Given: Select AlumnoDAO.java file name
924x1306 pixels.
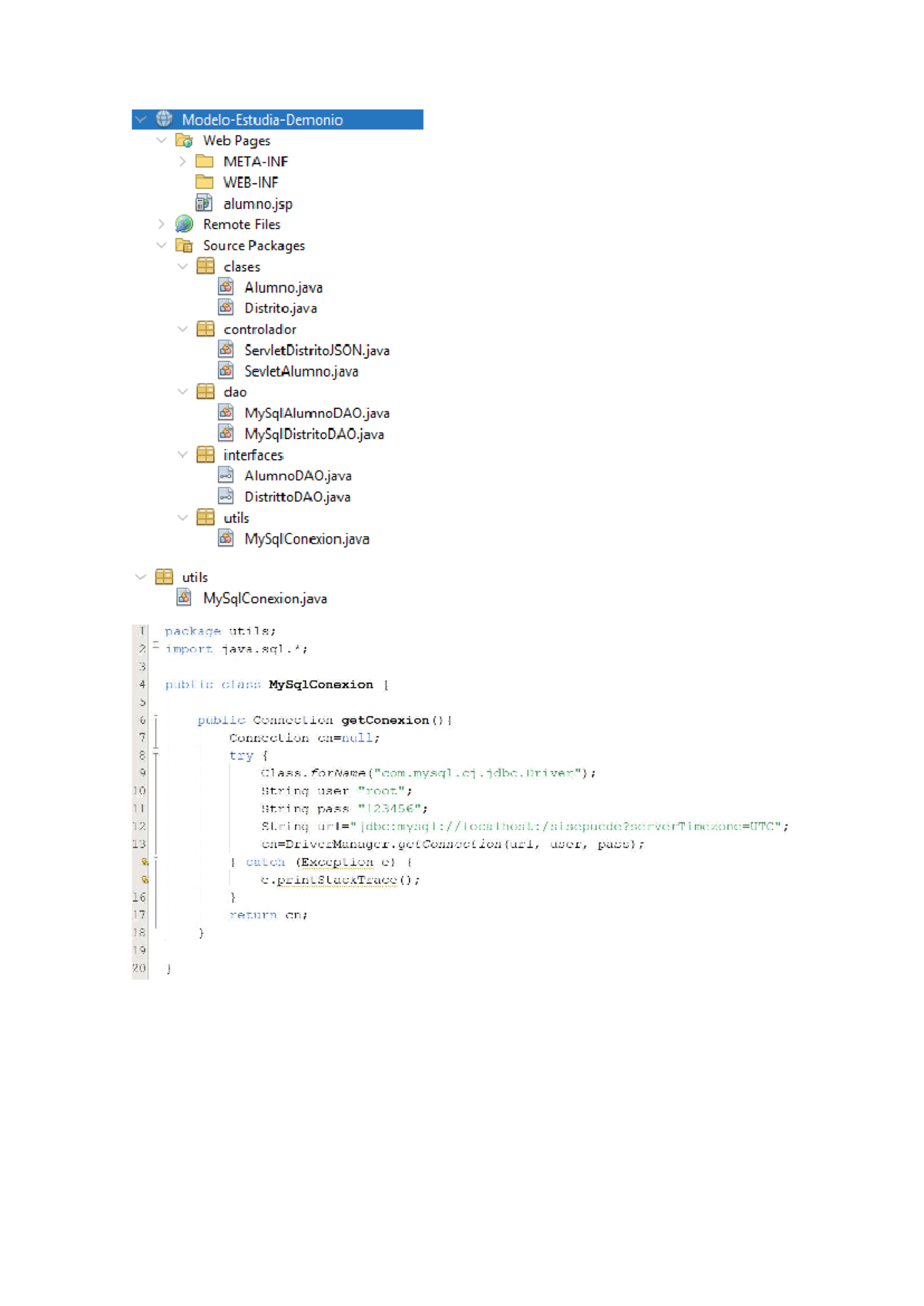Looking at the screenshot, I should click(x=298, y=476).
